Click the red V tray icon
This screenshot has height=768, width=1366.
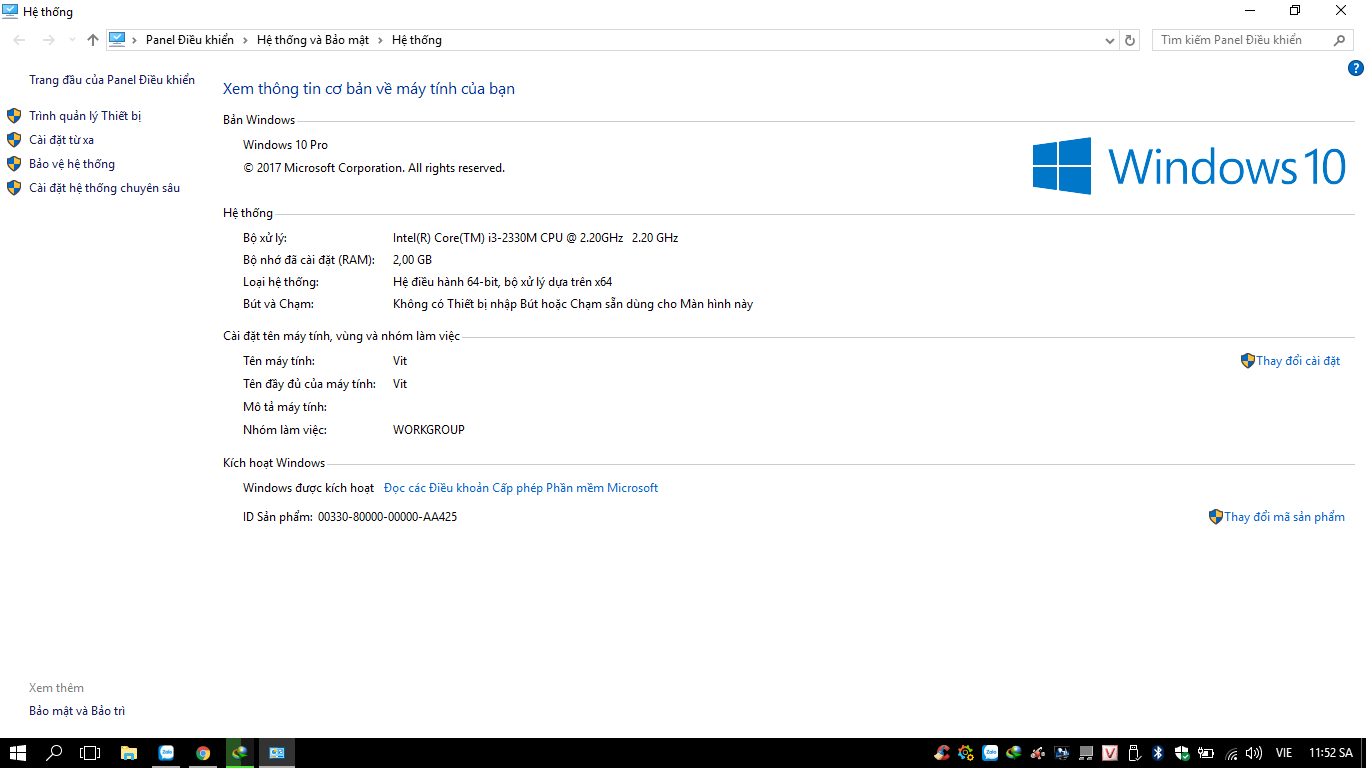1110,753
